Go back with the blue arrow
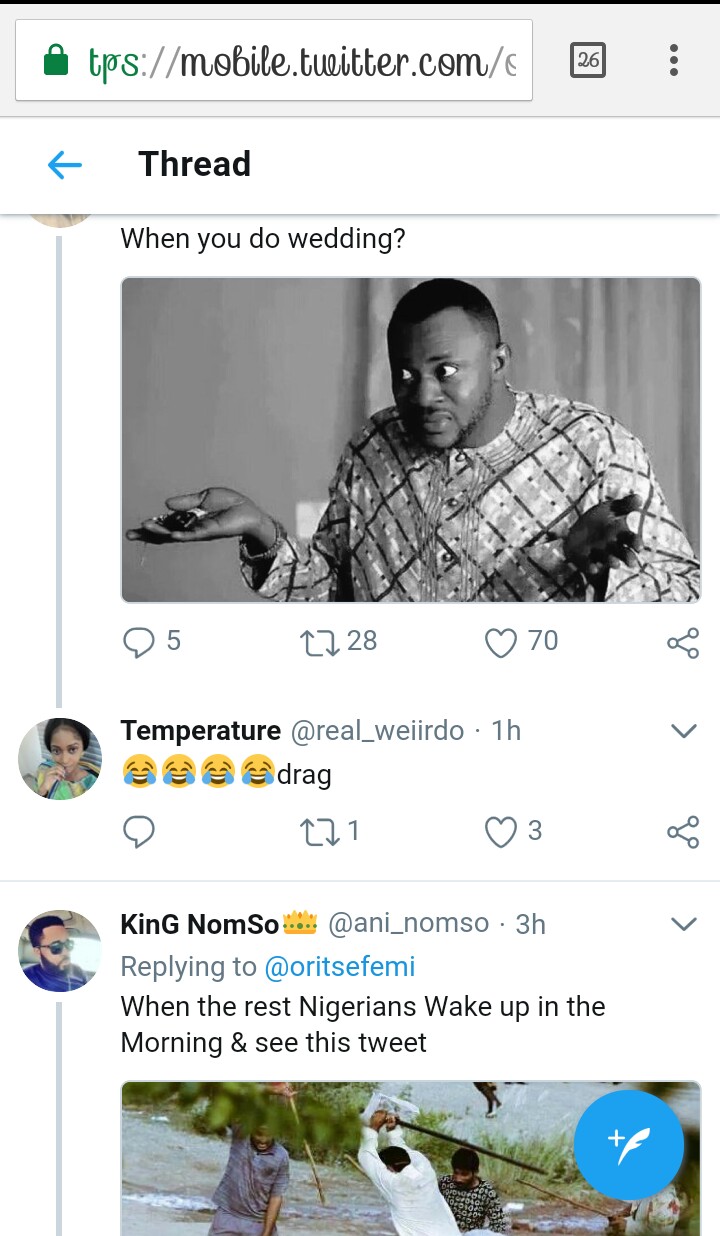Image resolution: width=720 pixels, height=1236 pixels. (x=65, y=165)
